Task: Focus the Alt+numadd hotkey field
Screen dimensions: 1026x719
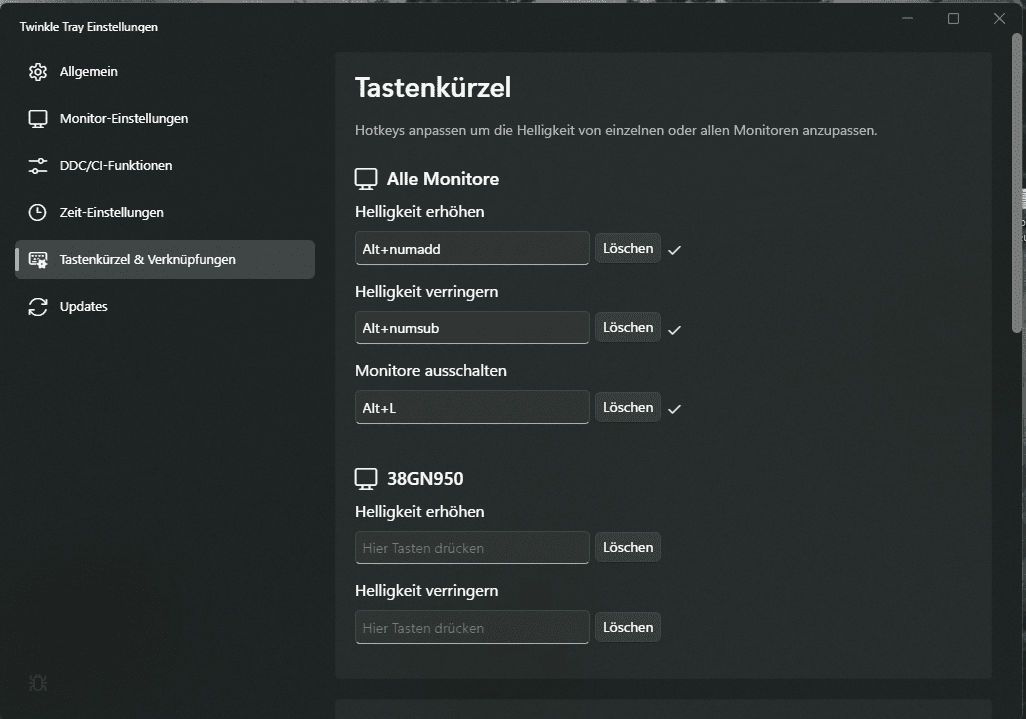Action: pos(471,248)
